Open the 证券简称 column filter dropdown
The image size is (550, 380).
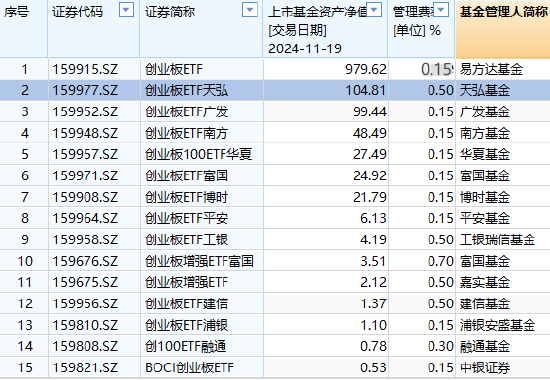(x=250, y=9)
